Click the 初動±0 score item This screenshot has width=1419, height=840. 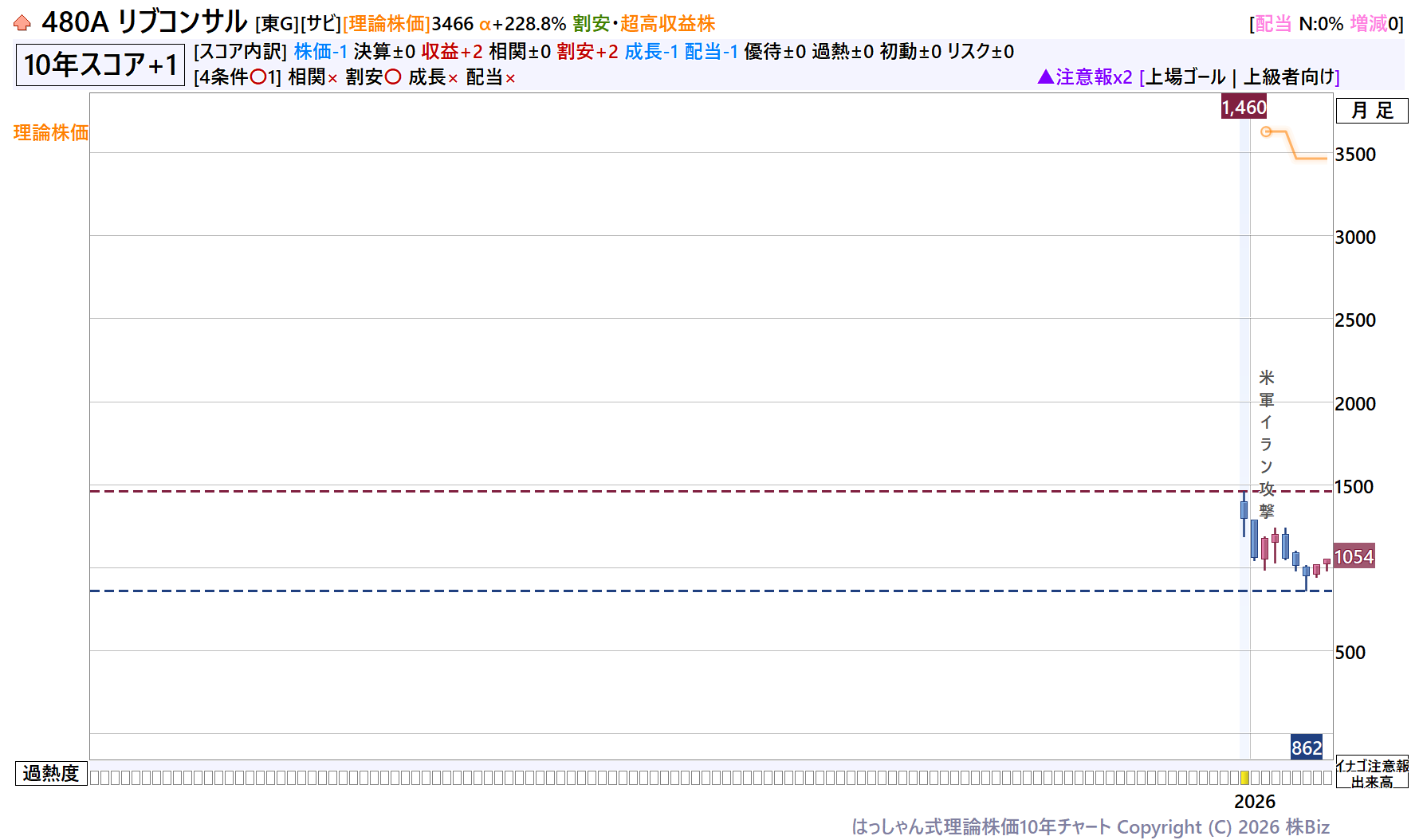pos(910,52)
